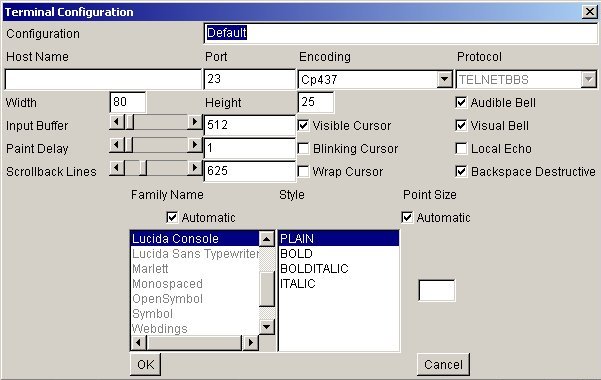
Task: Click the Configuration name field
Action: (401, 33)
